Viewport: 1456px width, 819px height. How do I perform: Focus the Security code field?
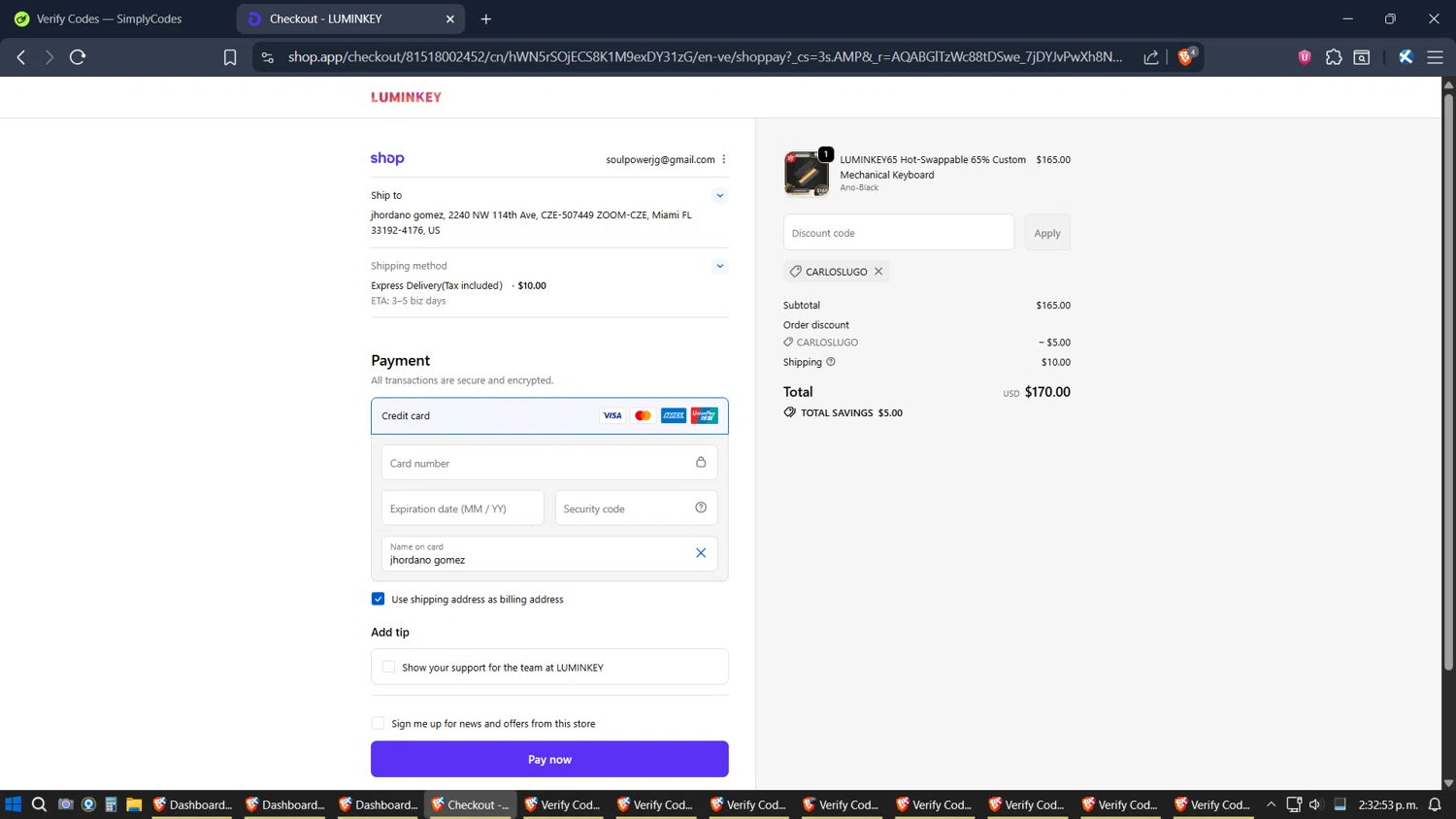point(636,508)
